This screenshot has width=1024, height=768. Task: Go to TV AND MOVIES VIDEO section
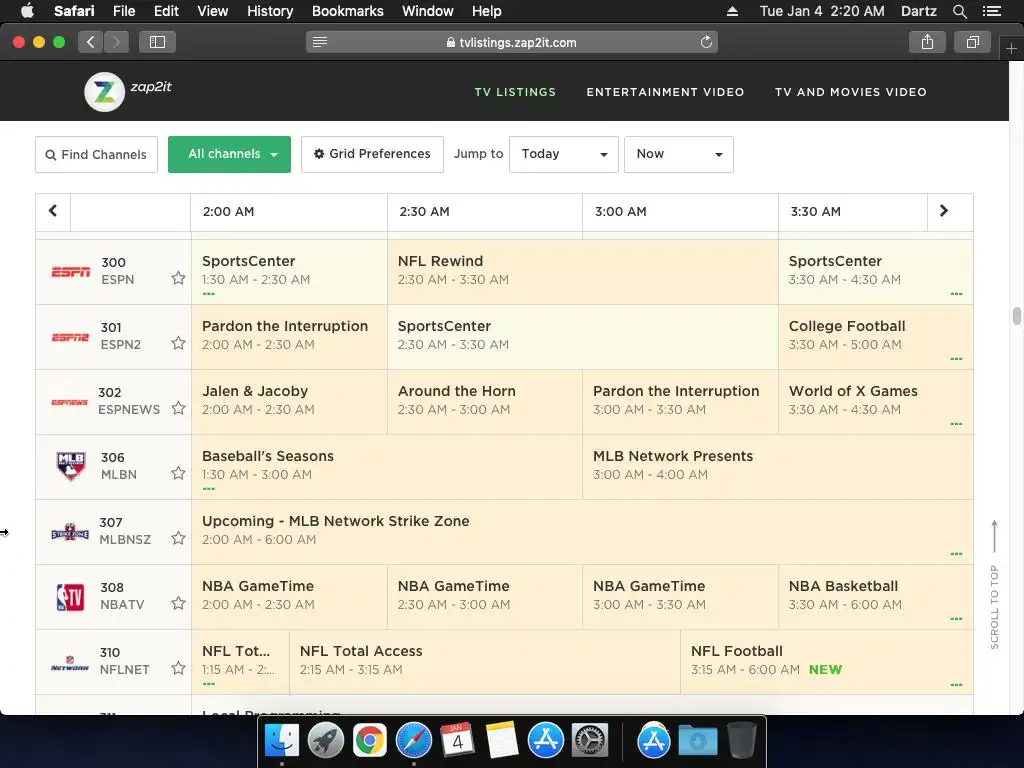pos(850,92)
